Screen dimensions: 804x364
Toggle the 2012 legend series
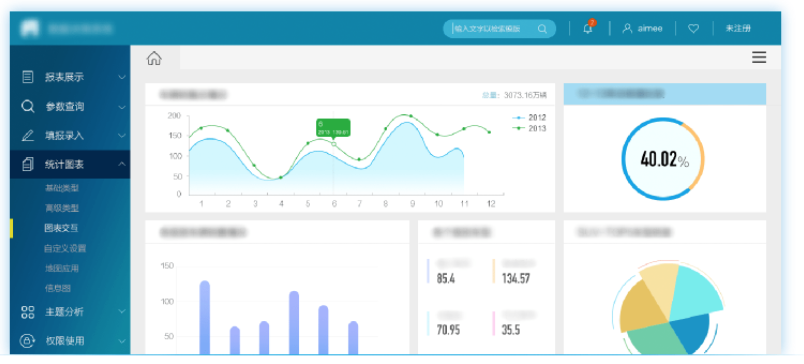point(529,117)
